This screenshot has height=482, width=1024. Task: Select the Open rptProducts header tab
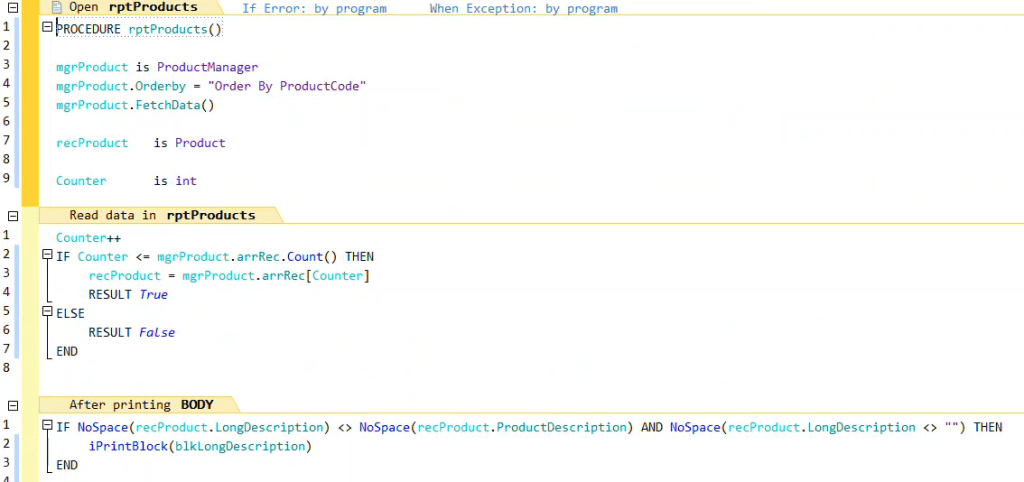click(x=132, y=7)
